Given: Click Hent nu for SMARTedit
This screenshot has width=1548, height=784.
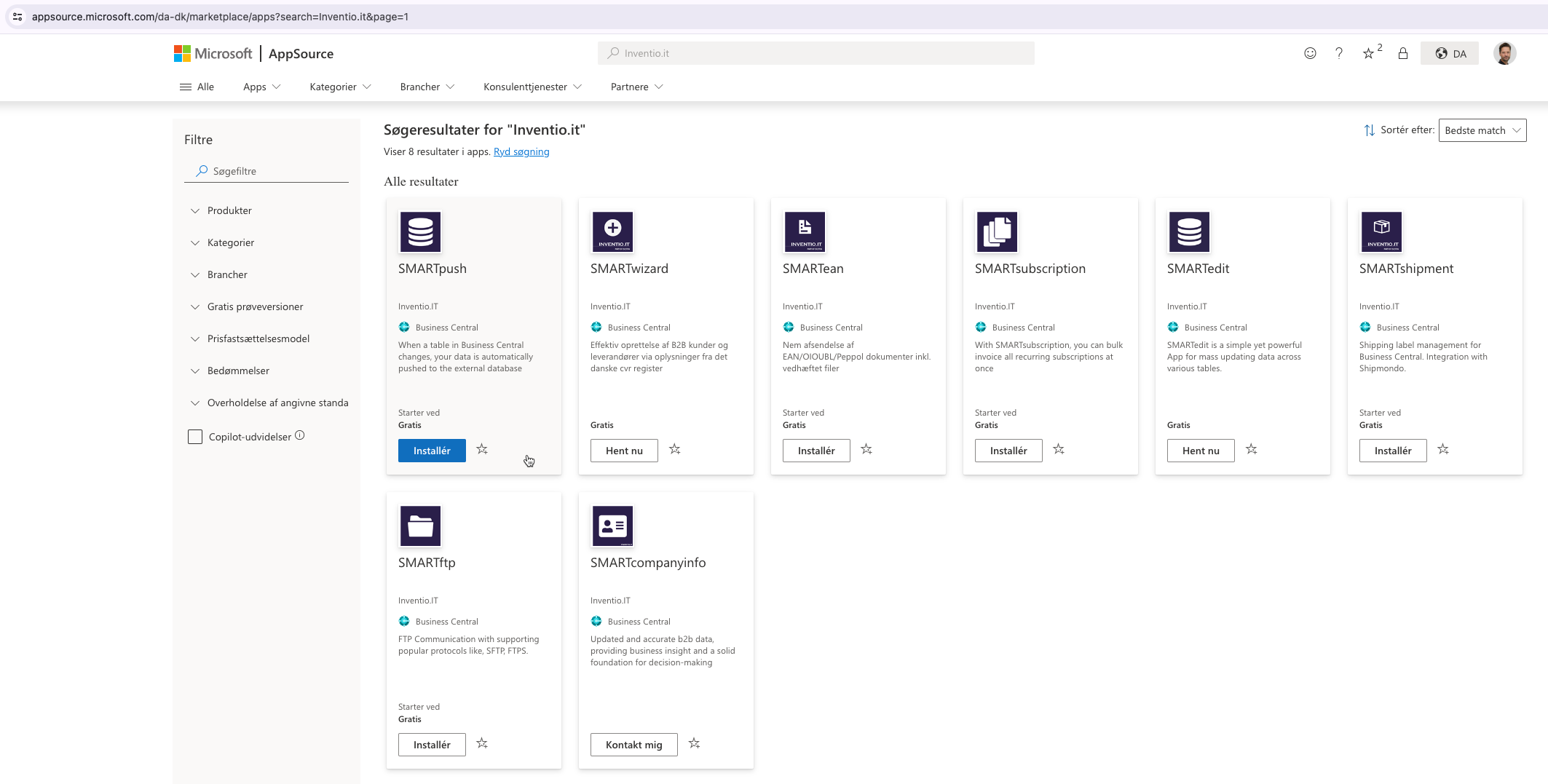Looking at the screenshot, I should 1201,451.
